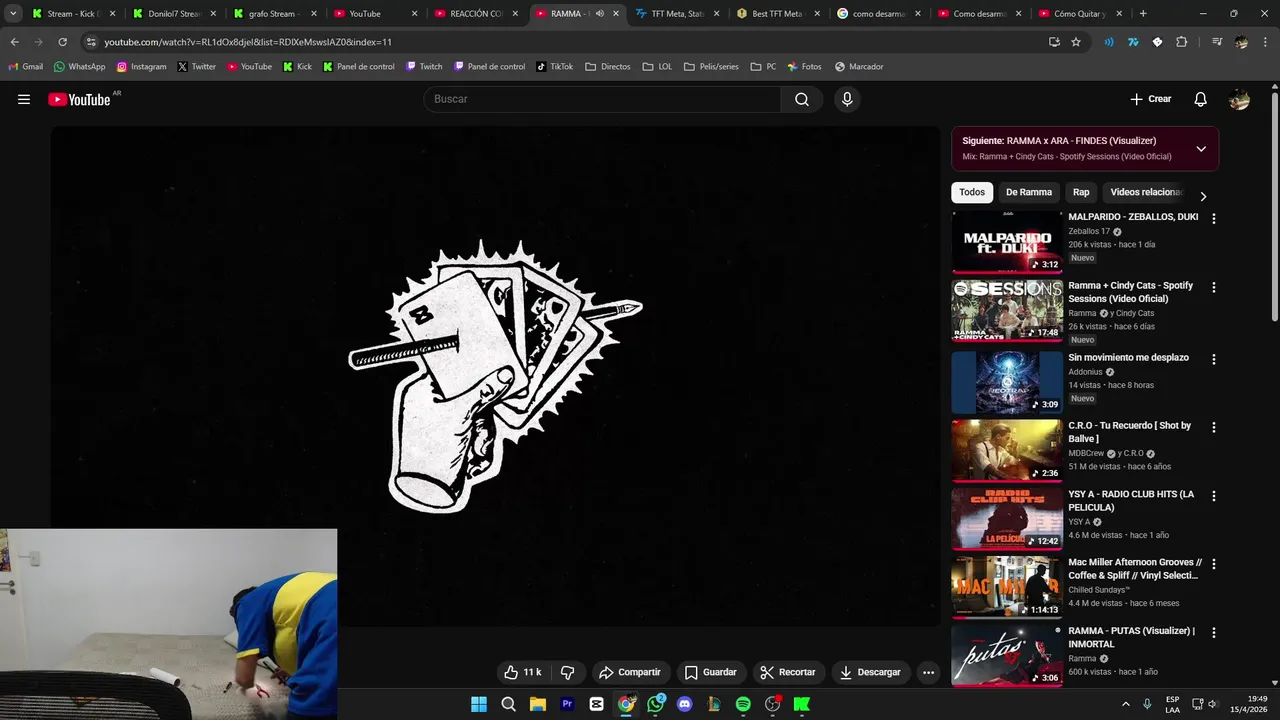Open the MALPARIDO ft. DUKI thumbnail
Image resolution: width=1280 pixels, height=720 pixels.
point(1007,241)
